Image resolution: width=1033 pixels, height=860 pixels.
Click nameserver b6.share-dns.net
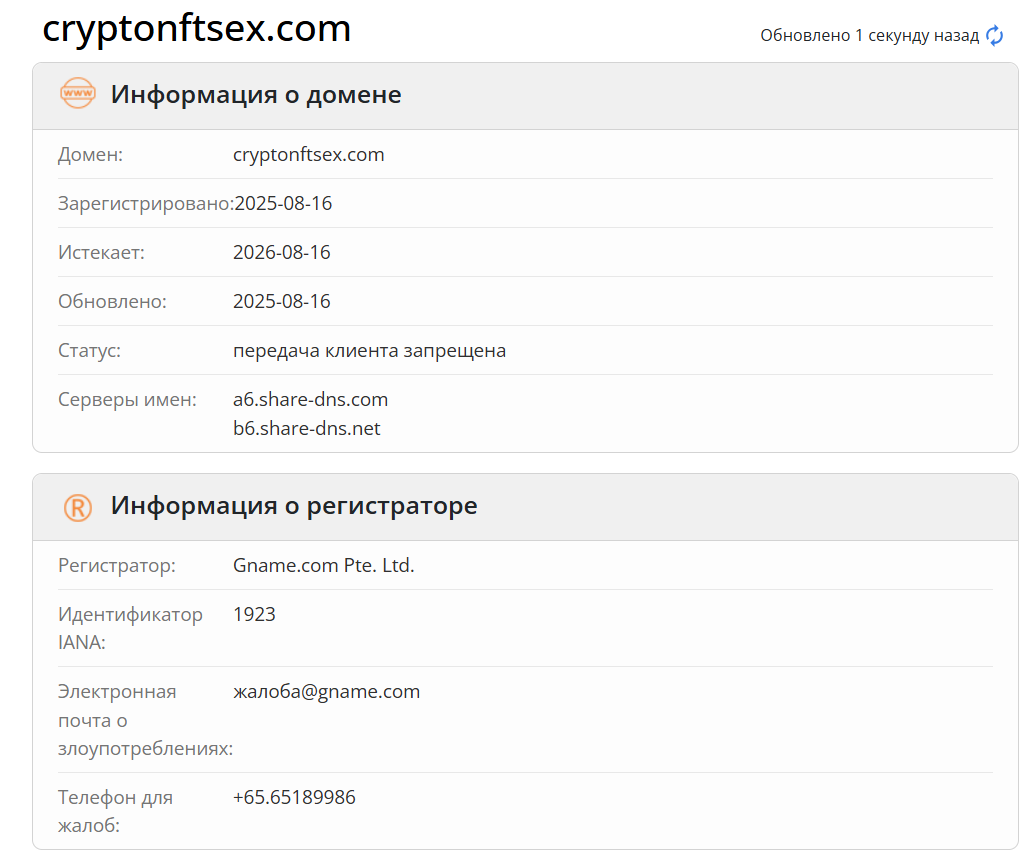[306, 428]
